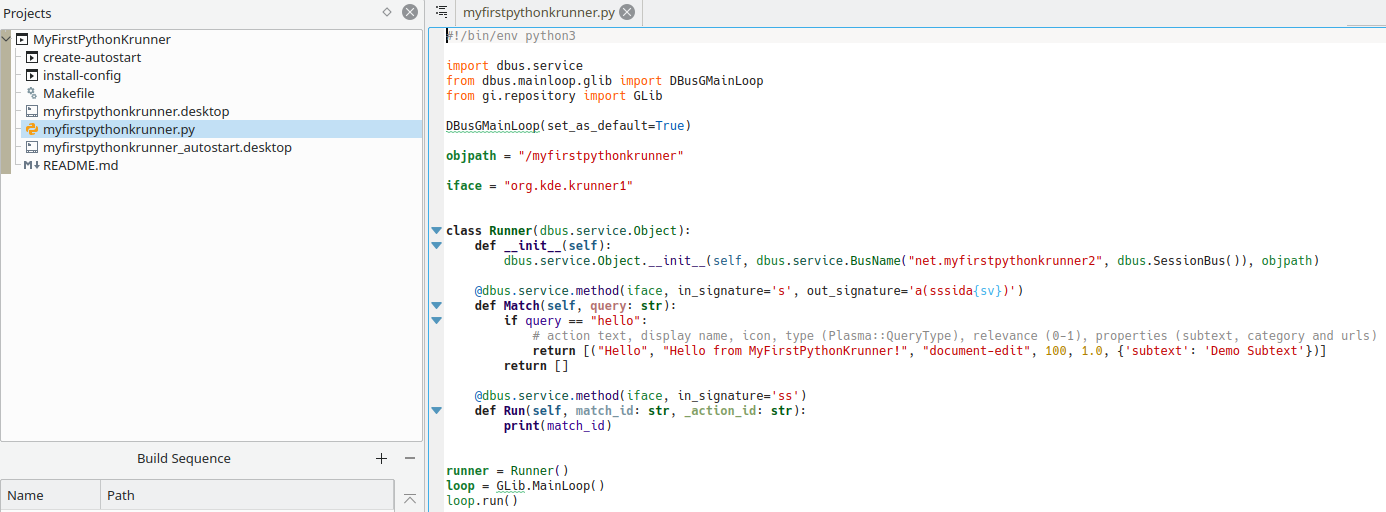The image size is (1386, 512).
Task: Click 'from dbus.mainloop.glib import DBusGMainLoop' line
Action: (x=604, y=81)
